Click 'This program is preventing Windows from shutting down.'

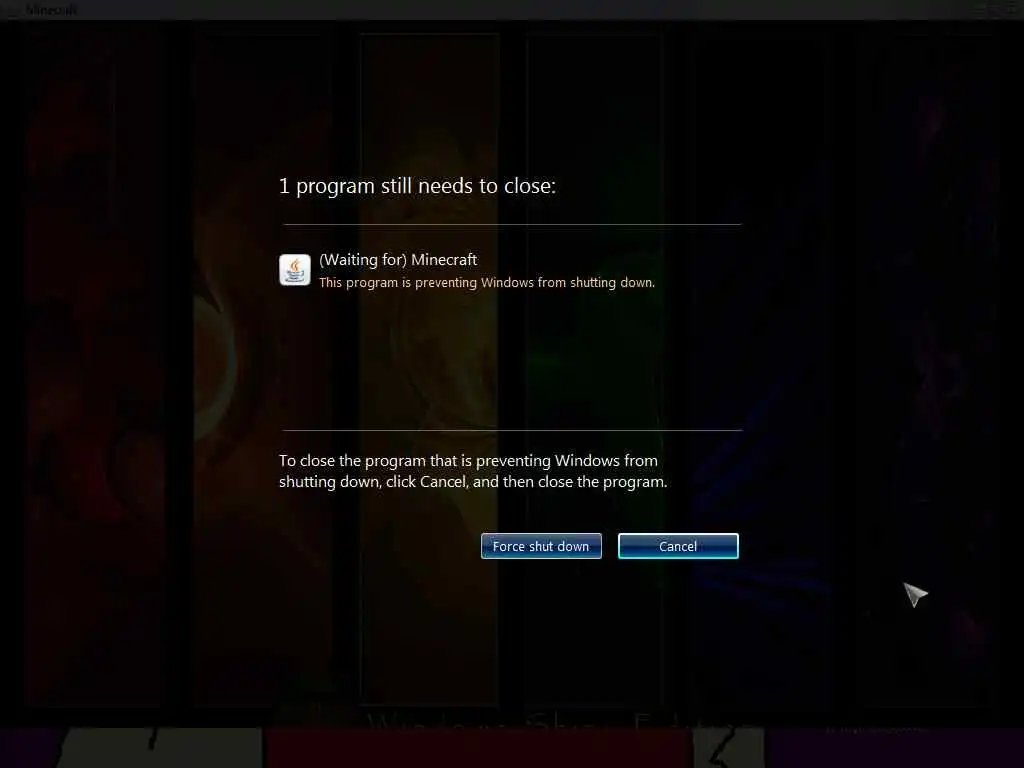(487, 283)
